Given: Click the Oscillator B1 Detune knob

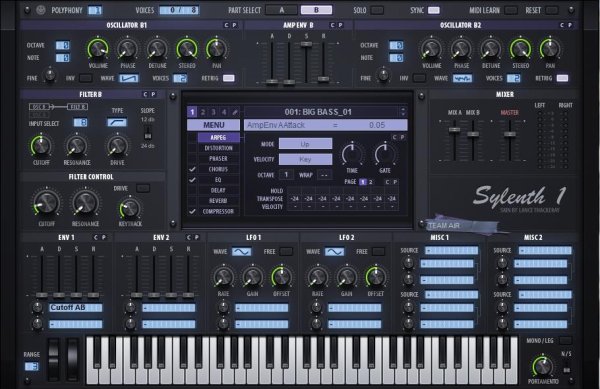Looking at the screenshot, I should tap(157, 49).
